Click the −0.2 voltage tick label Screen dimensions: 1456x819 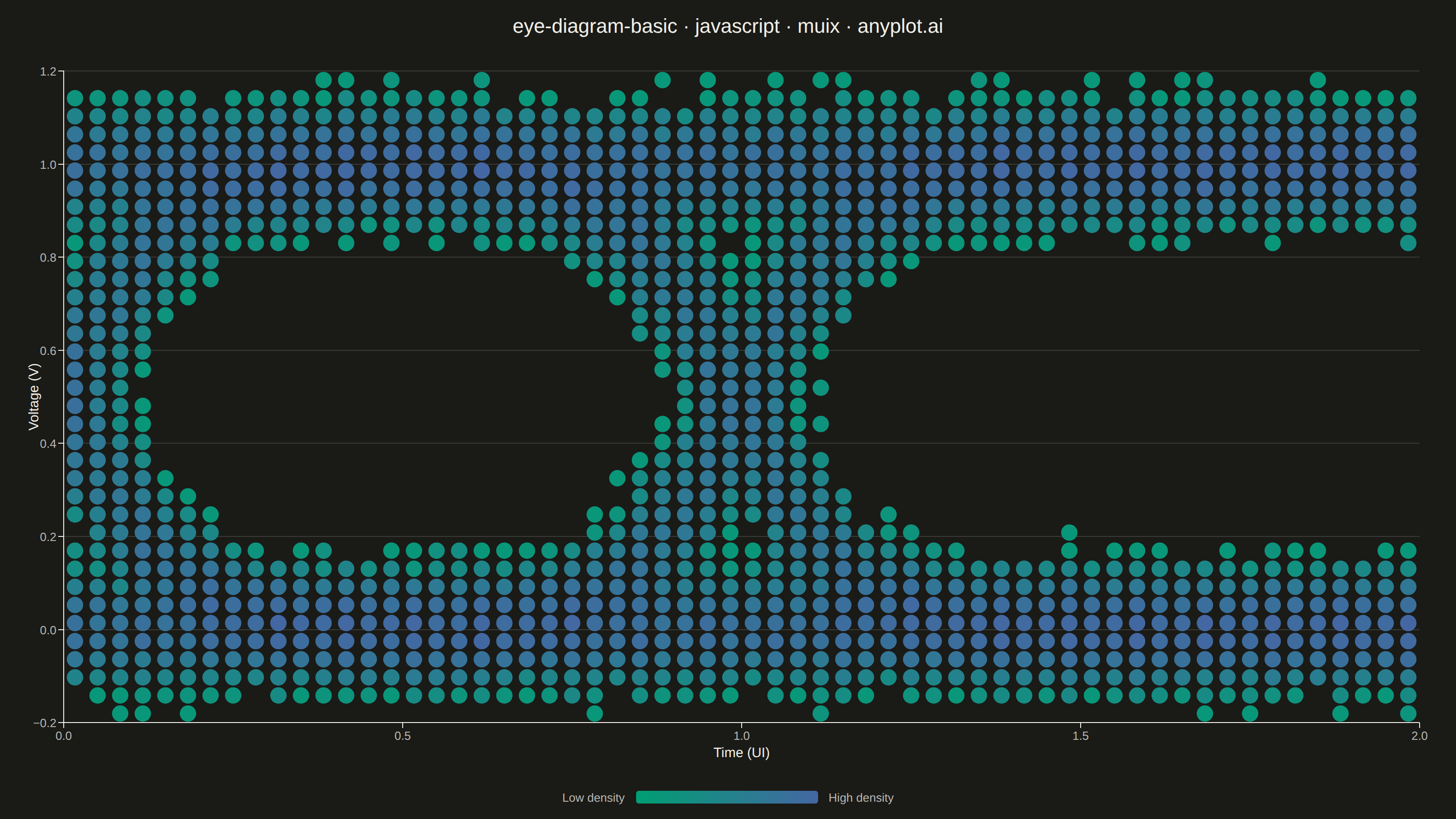pyautogui.click(x=45, y=723)
